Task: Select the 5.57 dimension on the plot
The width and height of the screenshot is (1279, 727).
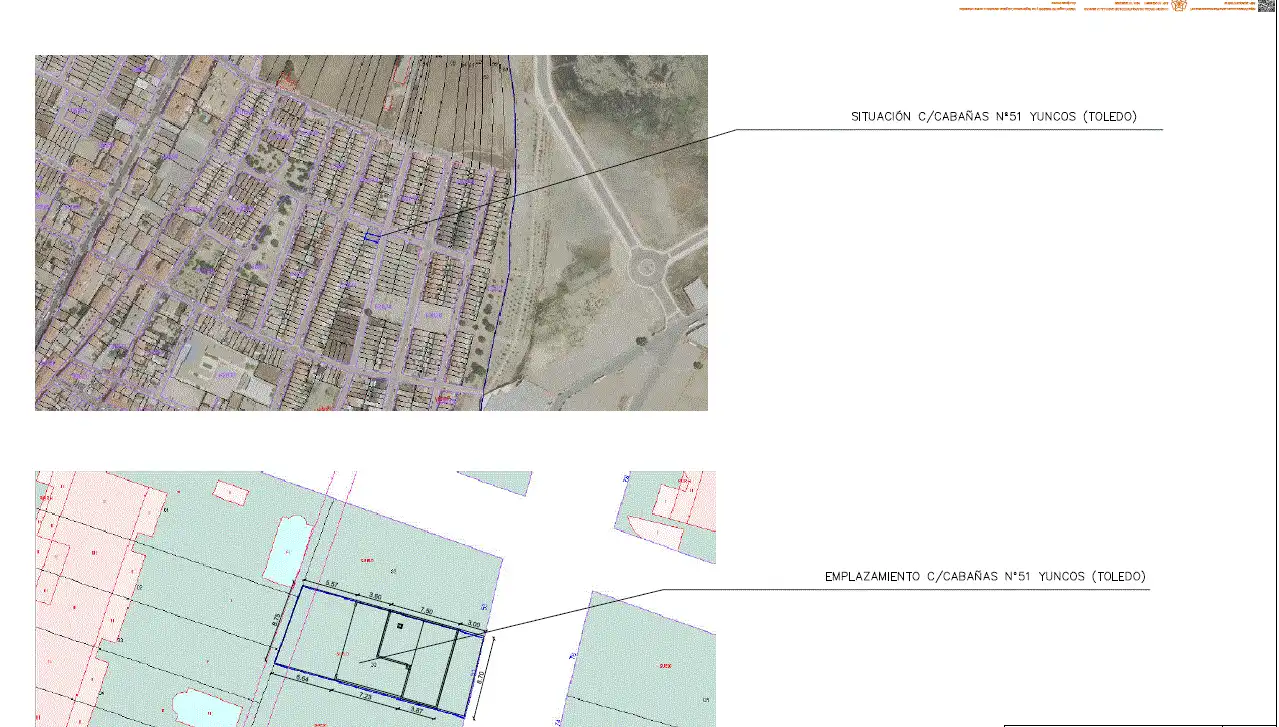Action: (334, 584)
